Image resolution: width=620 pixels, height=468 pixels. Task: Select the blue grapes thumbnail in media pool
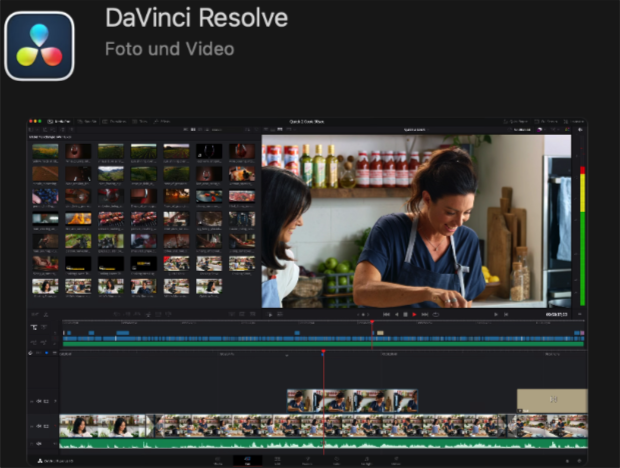pos(45,196)
